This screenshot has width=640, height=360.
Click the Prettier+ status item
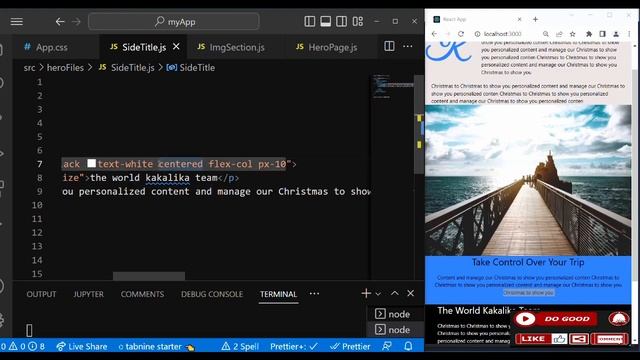[293, 347]
